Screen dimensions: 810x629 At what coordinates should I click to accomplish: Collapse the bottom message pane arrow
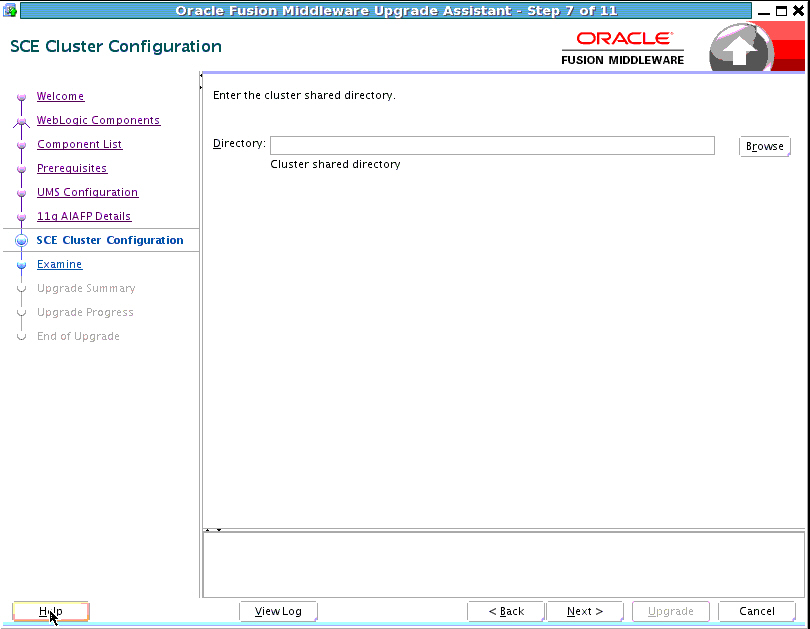pyautogui.click(x=219, y=530)
